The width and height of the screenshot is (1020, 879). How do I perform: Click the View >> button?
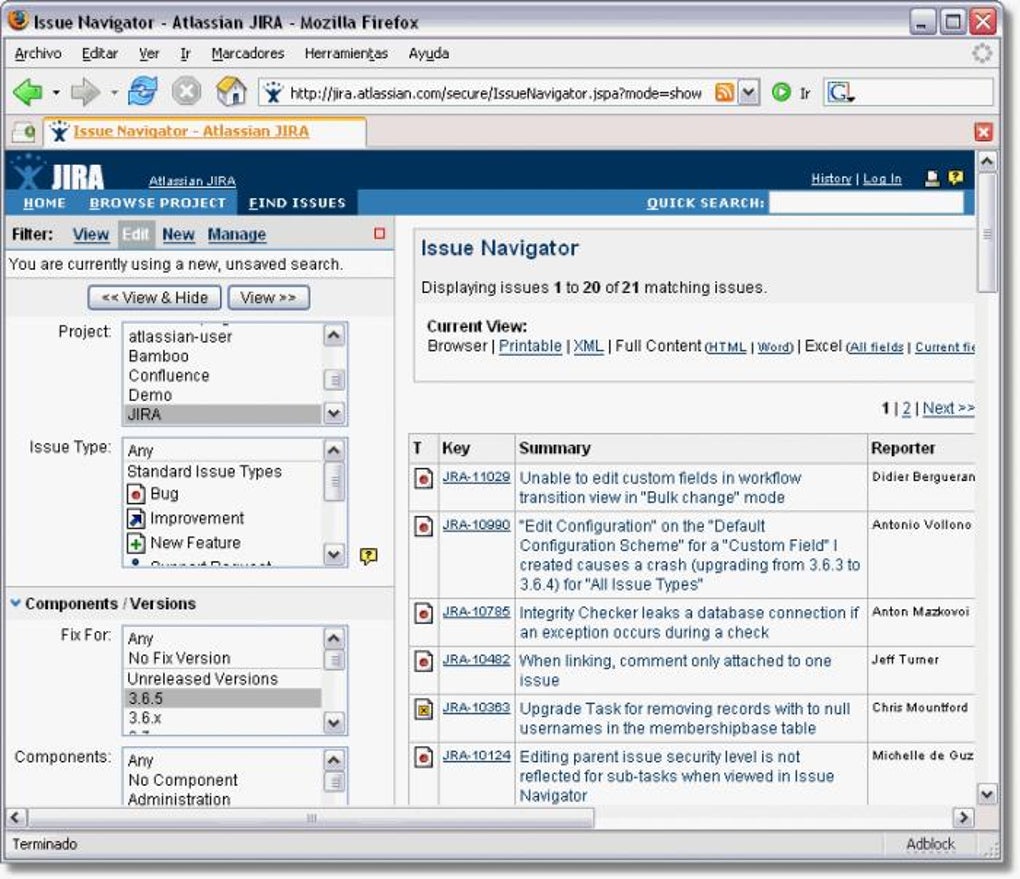pyautogui.click(x=269, y=298)
